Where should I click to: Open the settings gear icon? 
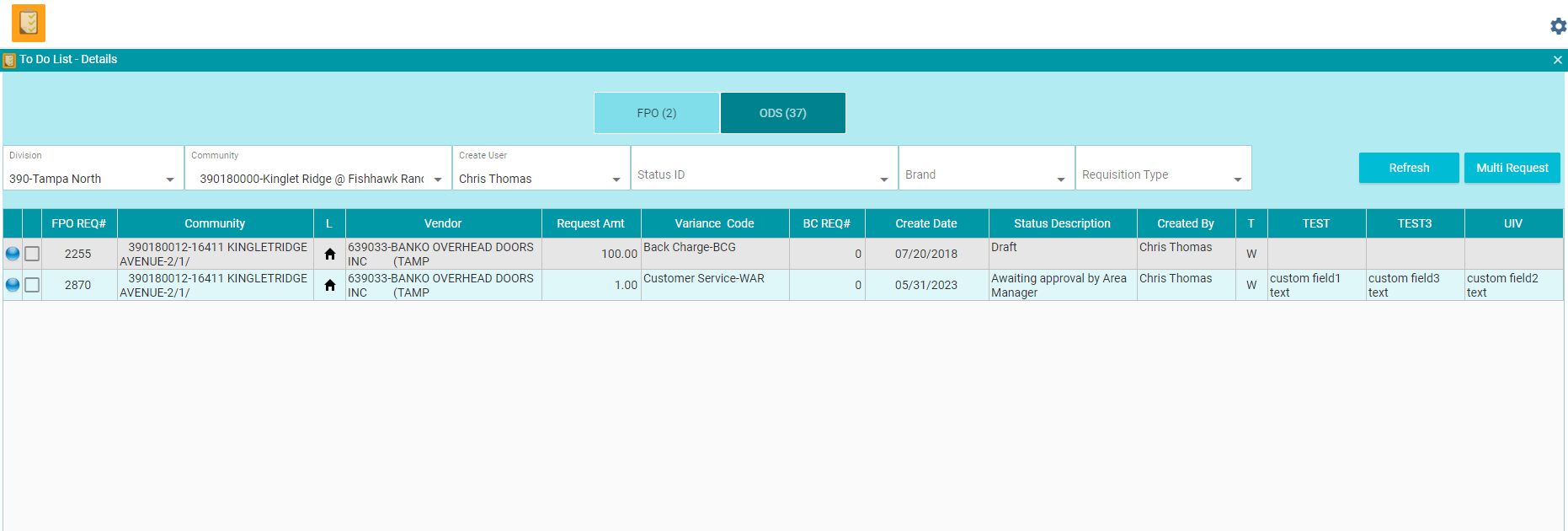[1558, 26]
